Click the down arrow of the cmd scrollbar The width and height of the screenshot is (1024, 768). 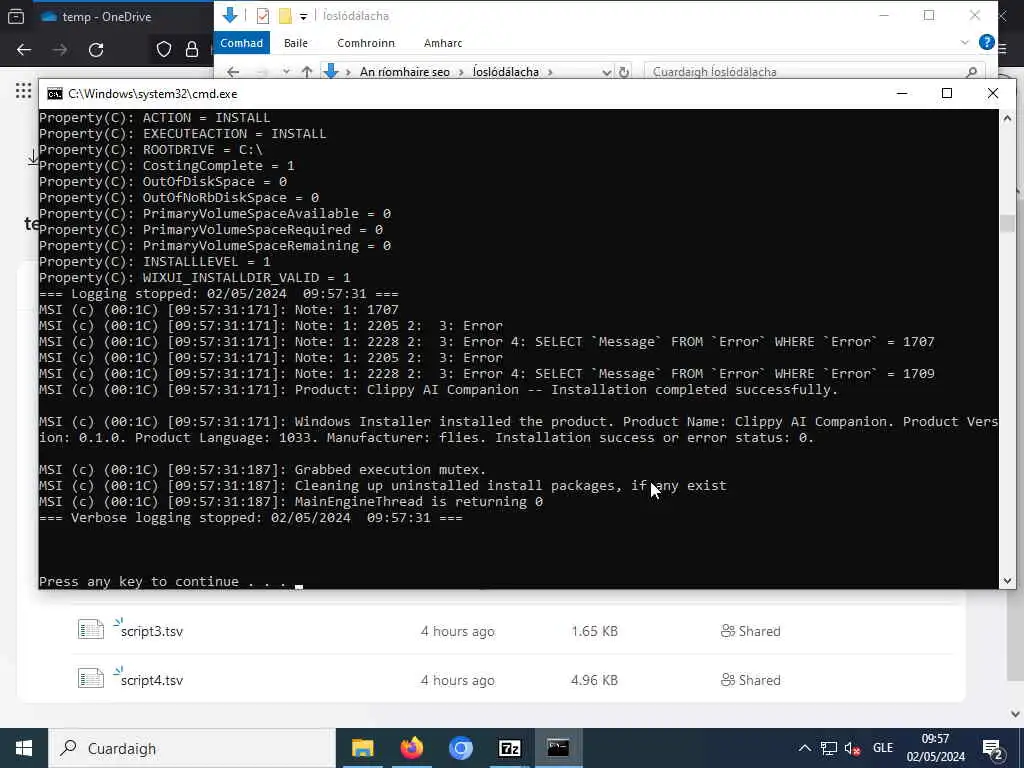tap(1007, 581)
